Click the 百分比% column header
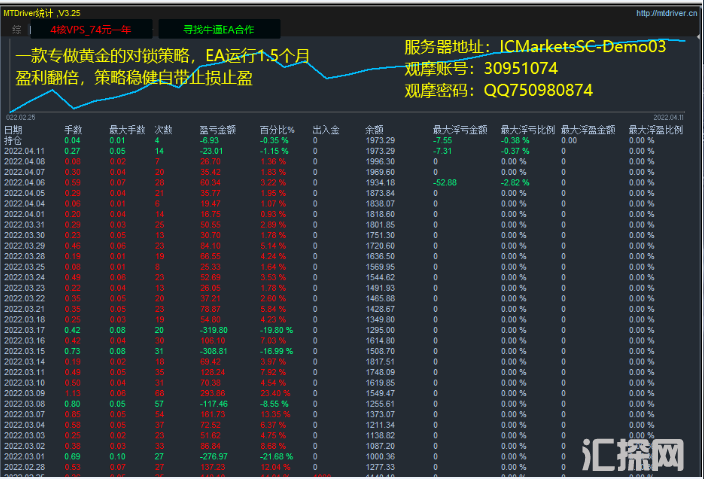The height and width of the screenshot is (479, 704). [277, 129]
